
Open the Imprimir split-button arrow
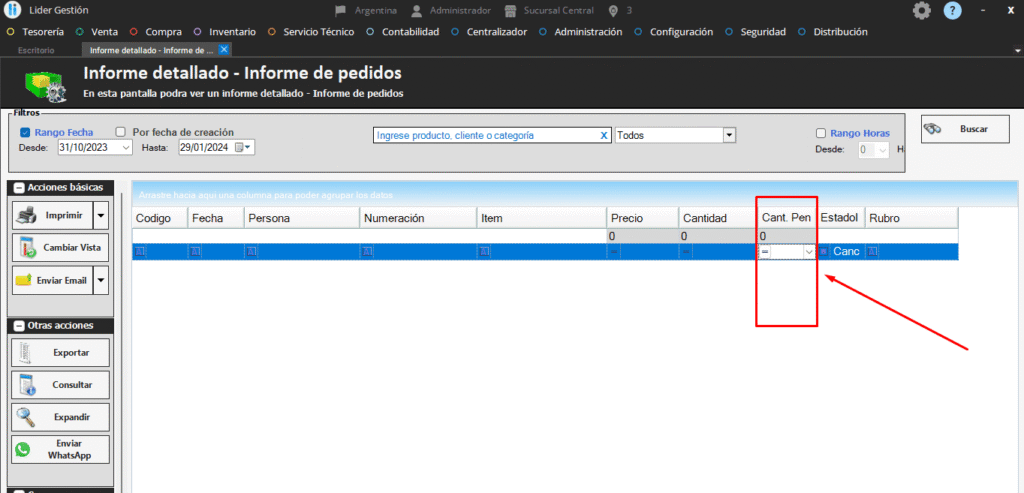[x=100, y=215]
